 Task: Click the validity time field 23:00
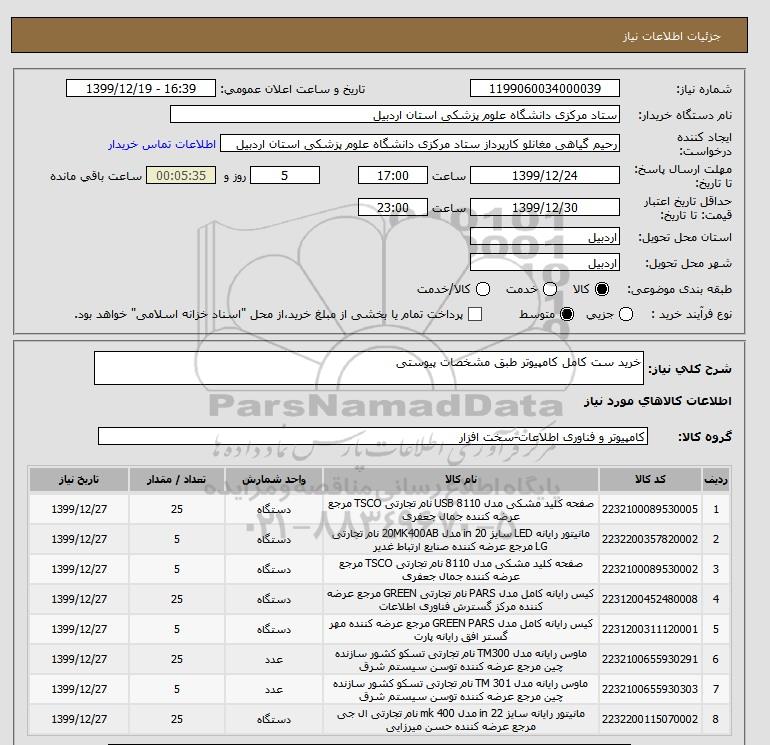tap(393, 207)
